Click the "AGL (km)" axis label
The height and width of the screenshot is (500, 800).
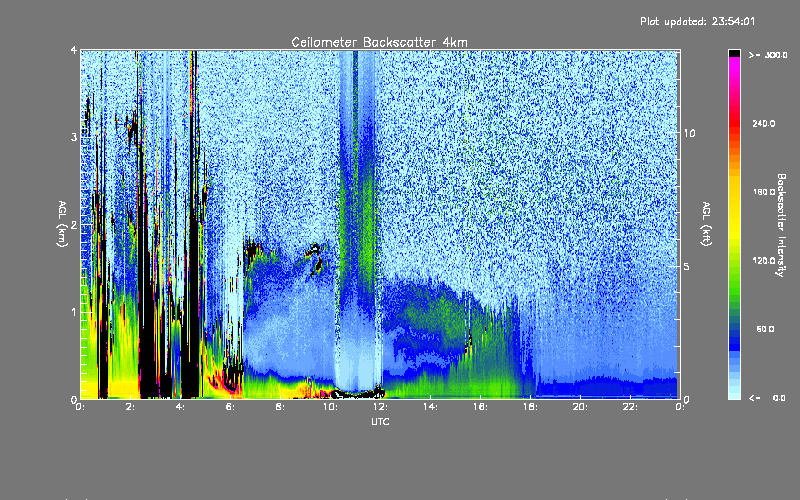63,224
